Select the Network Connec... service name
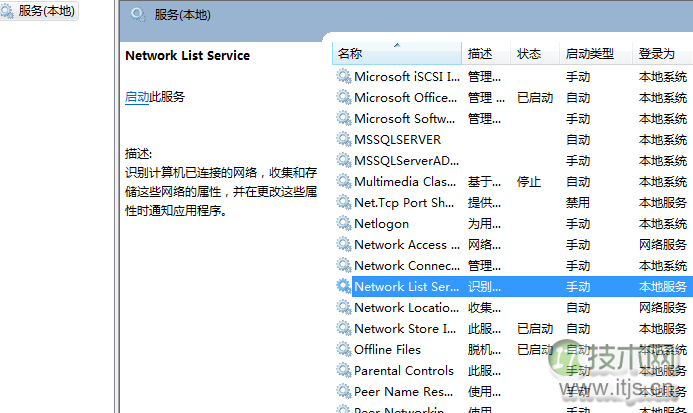Image resolution: width=693 pixels, height=413 pixels. [407, 266]
